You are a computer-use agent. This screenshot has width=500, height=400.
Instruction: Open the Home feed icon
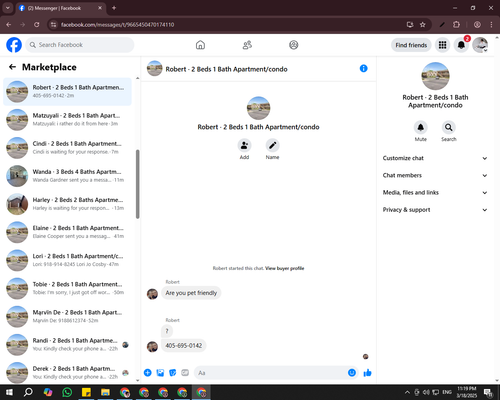point(200,45)
